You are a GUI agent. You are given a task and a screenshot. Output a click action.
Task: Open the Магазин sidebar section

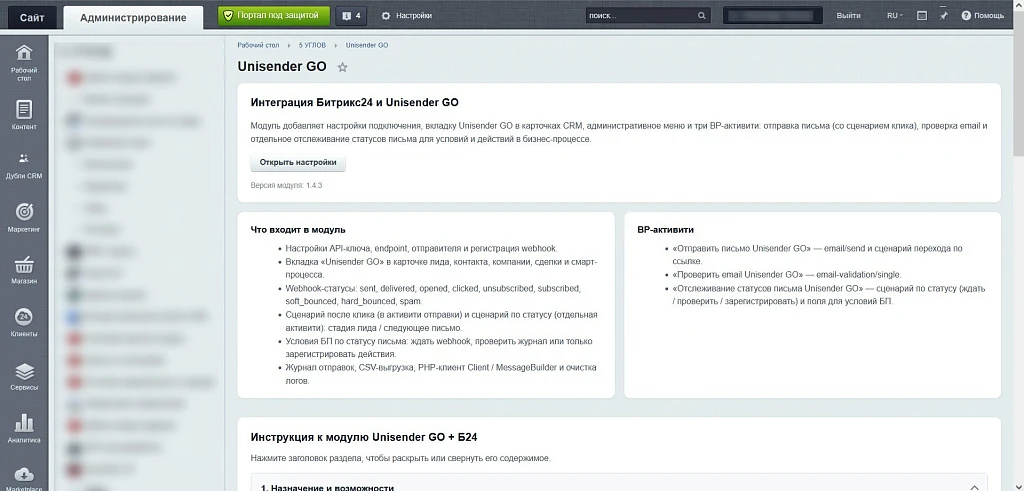[24, 271]
